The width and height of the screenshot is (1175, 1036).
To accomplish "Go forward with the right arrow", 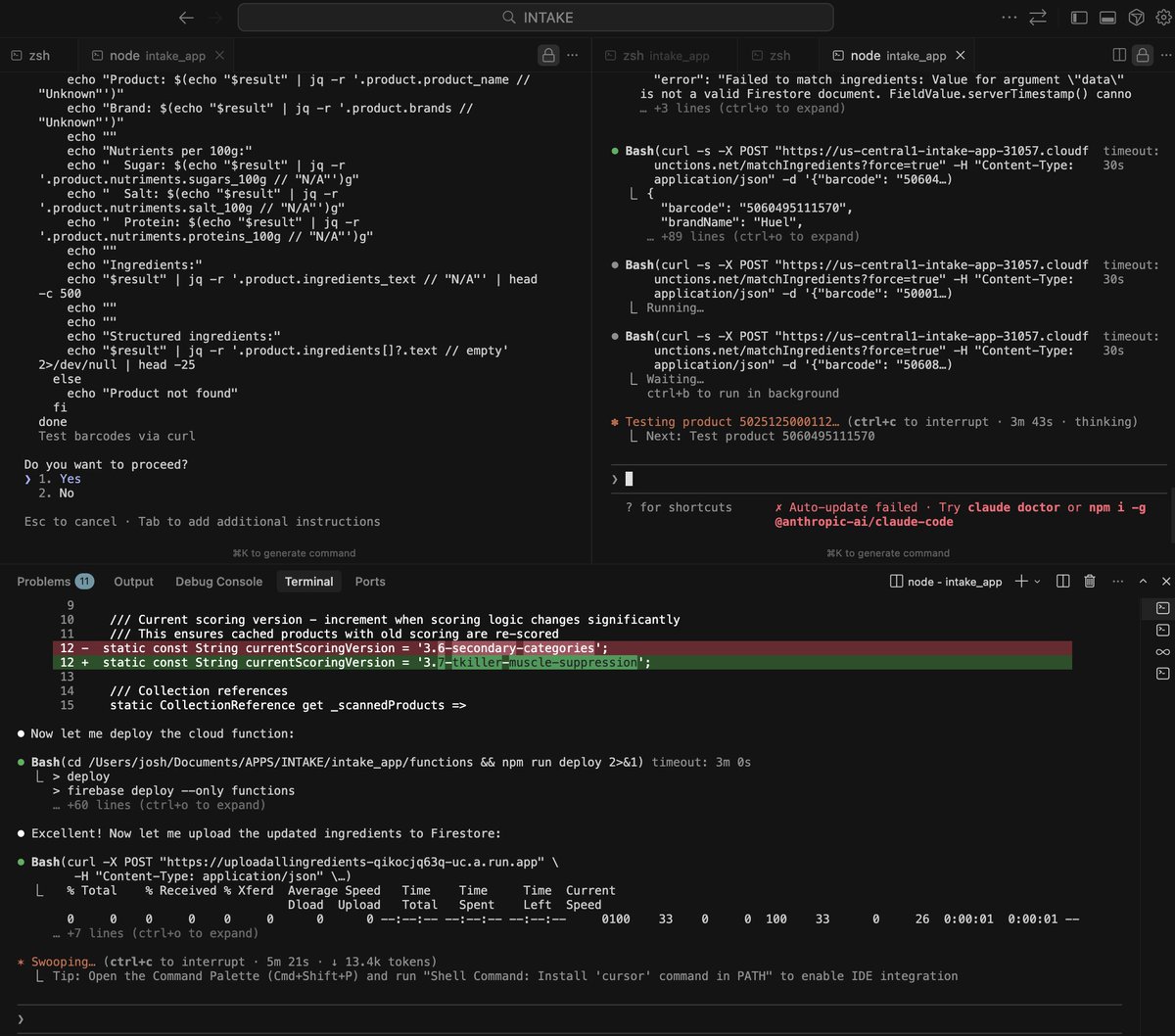I will (x=215, y=18).
